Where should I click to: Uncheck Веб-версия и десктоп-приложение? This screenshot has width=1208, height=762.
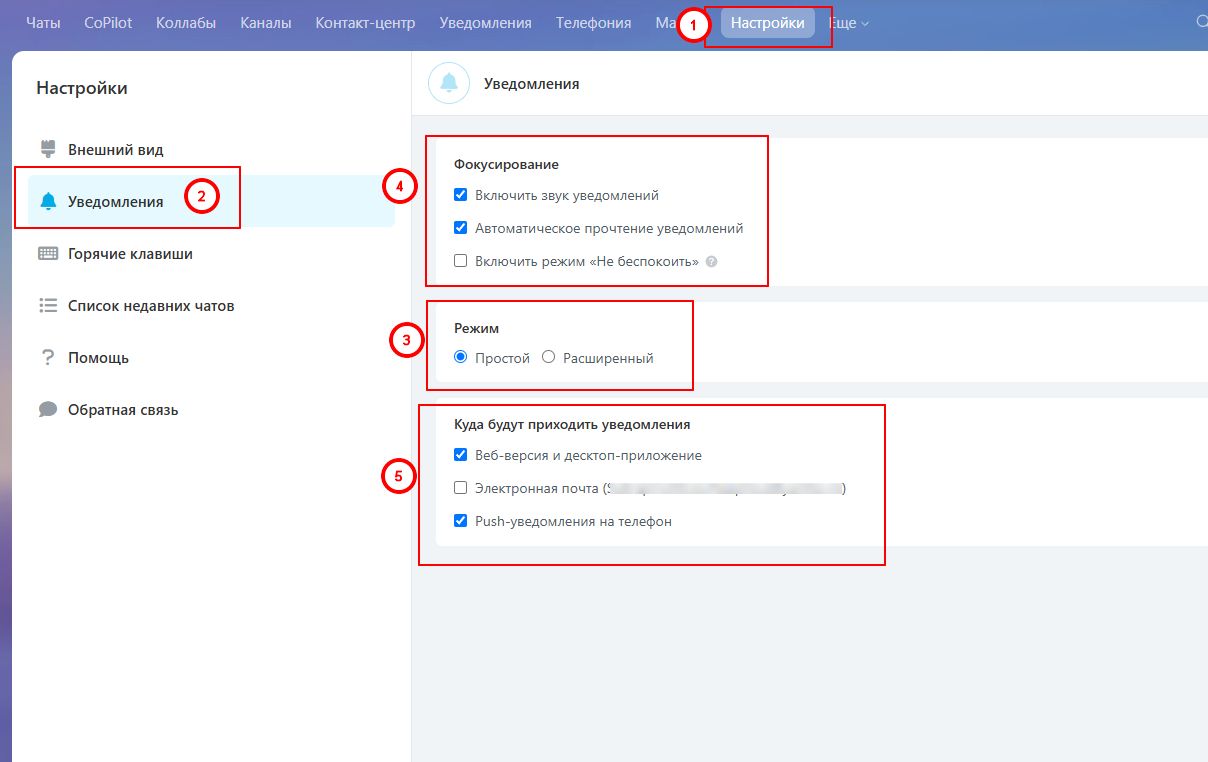tap(461, 455)
